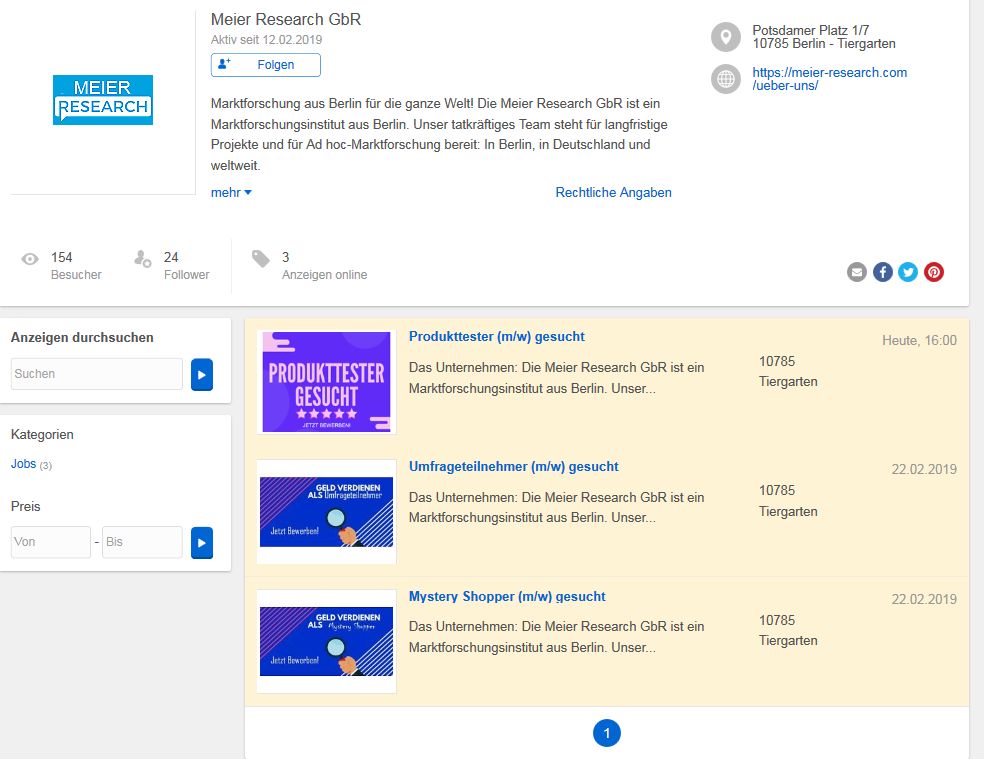Click the globe website icon
Viewport: 984px width, 759px height.
[726, 79]
